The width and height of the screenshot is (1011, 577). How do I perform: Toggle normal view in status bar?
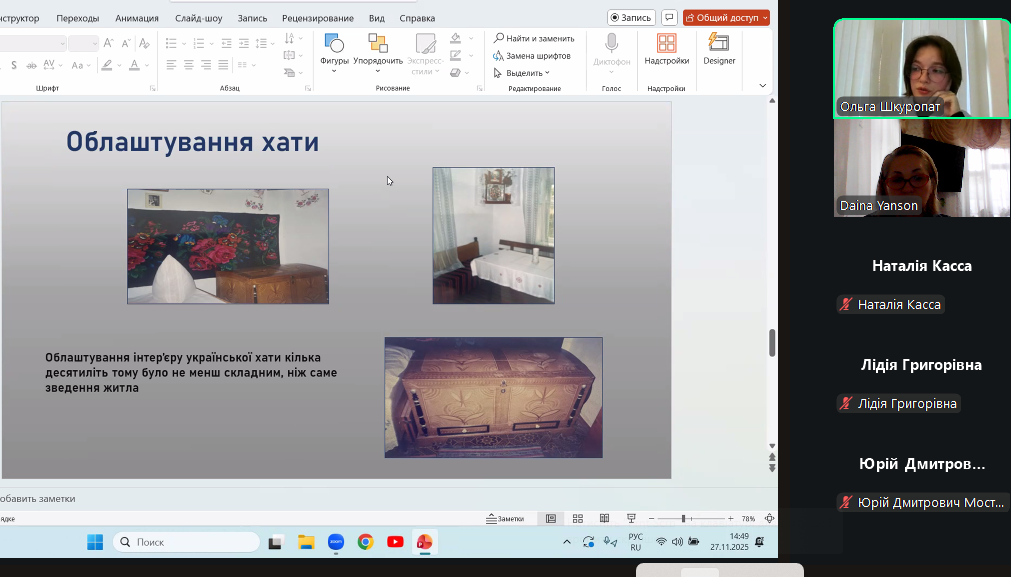tap(551, 518)
